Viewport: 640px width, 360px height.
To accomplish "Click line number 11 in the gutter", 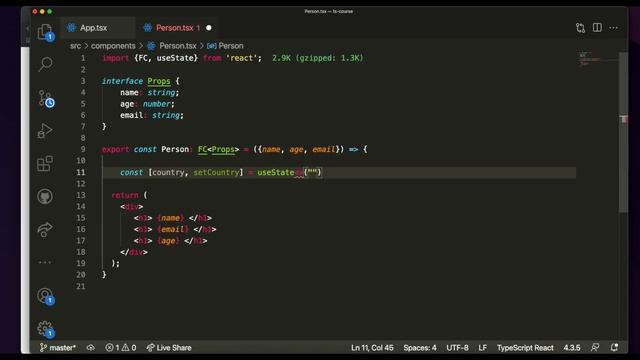I will coord(81,172).
